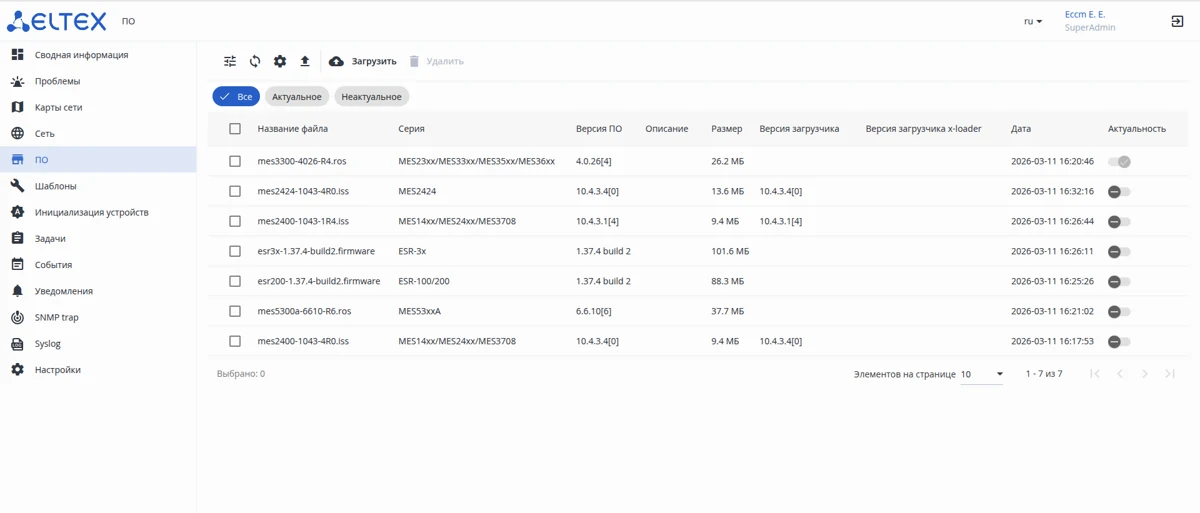Sort by Серия column header
The width and height of the screenshot is (1200, 513).
pos(411,129)
